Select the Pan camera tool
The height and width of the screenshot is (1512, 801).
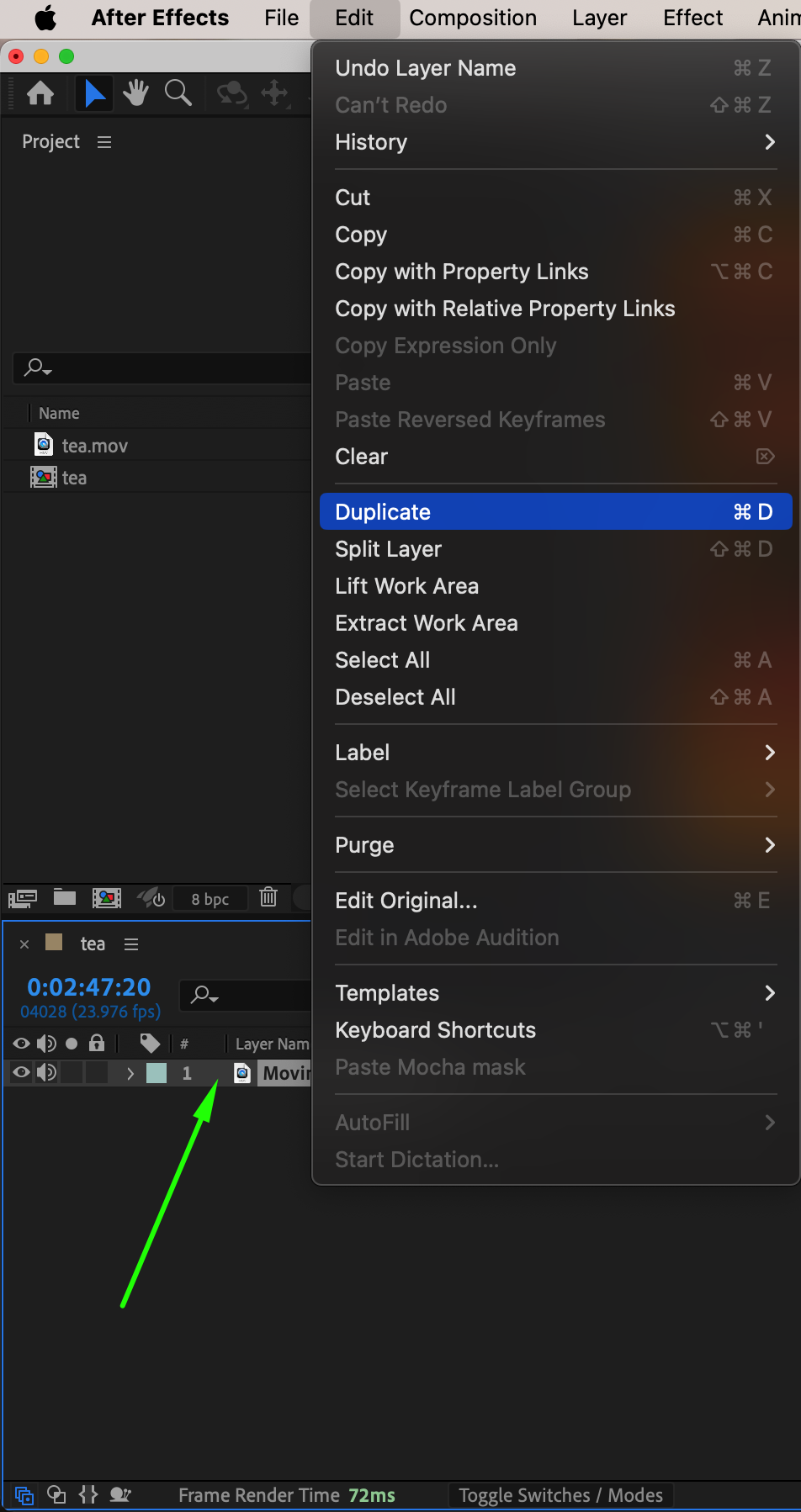[275, 93]
